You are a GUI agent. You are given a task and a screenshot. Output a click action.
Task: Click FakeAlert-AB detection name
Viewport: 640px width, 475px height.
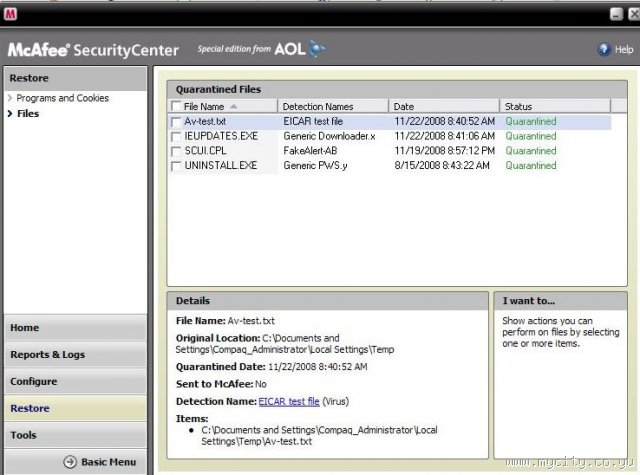(x=310, y=151)
